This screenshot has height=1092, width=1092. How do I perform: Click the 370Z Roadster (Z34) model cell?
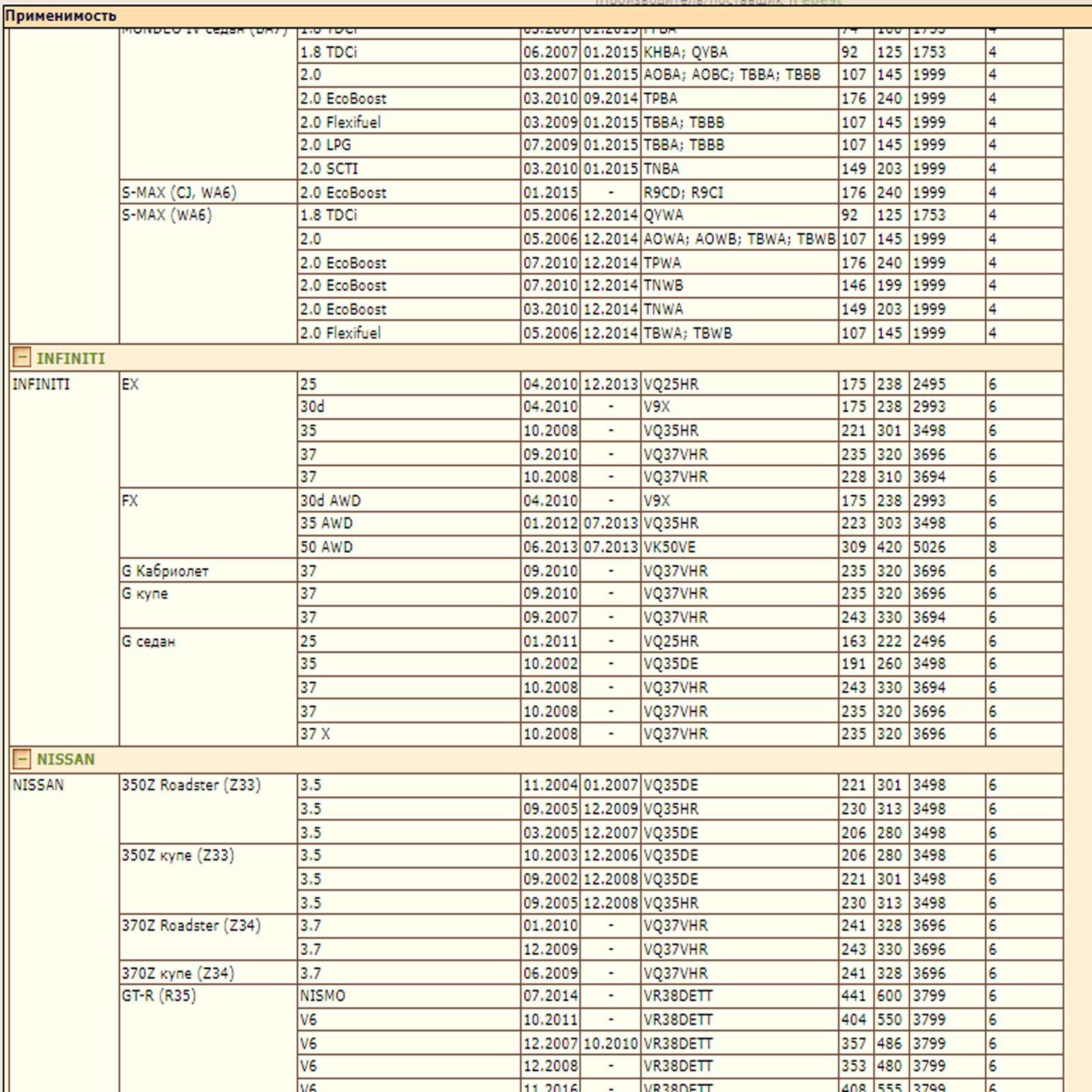[x=207, y=938]
